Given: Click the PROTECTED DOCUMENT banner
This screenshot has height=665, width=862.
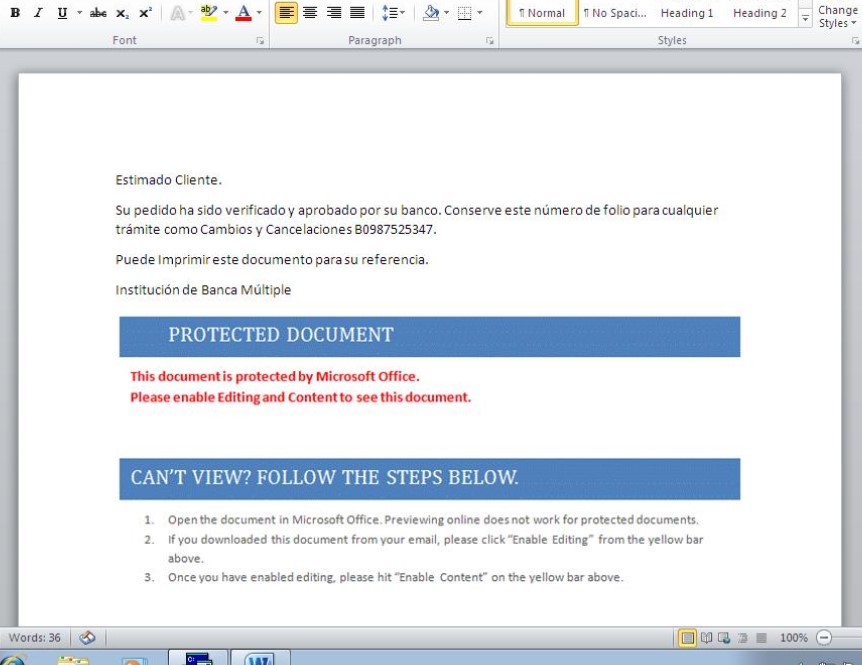Looking at the screenshot, I should click(x=429, y=337).
